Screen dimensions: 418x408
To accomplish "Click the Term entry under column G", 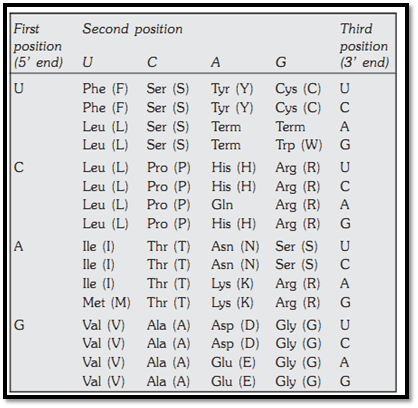I will (290, 127).
